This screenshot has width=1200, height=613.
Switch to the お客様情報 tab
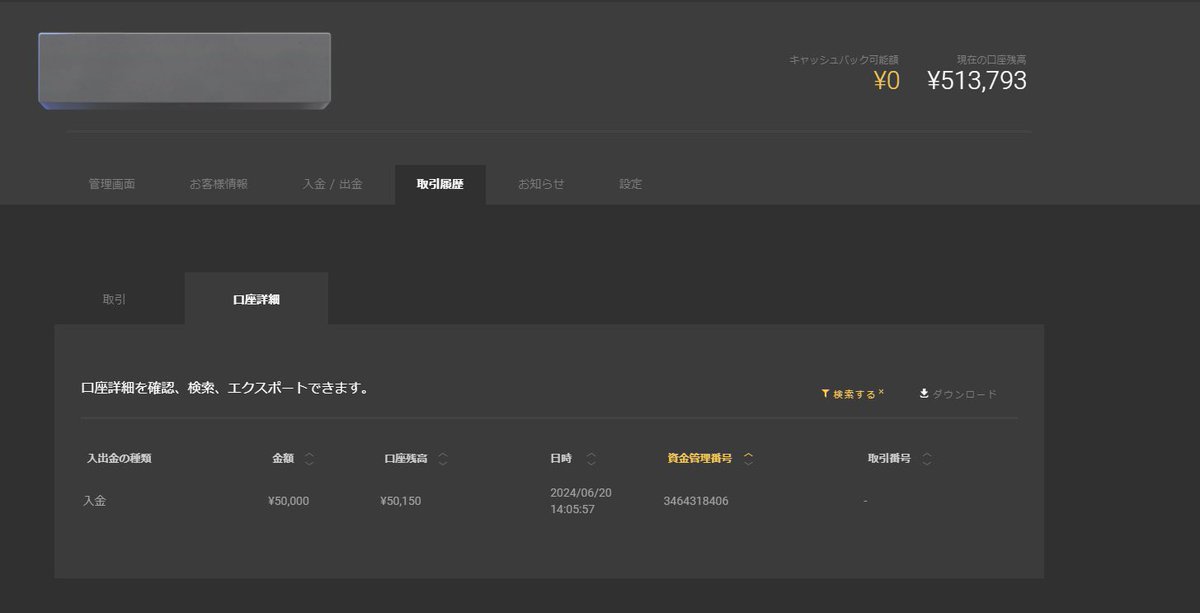click(x=219, y=184)
